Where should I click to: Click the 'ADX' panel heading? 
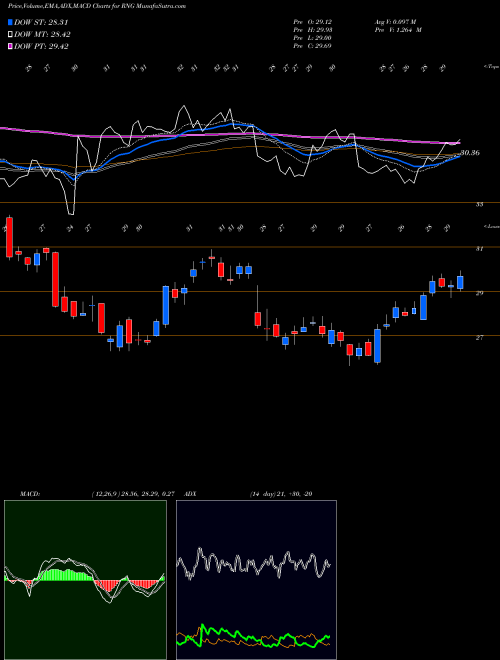(x=190, y=494)
